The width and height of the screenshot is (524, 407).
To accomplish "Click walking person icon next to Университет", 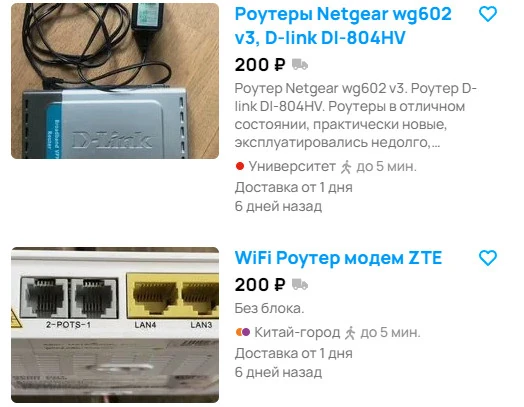I will pos(346,166).
